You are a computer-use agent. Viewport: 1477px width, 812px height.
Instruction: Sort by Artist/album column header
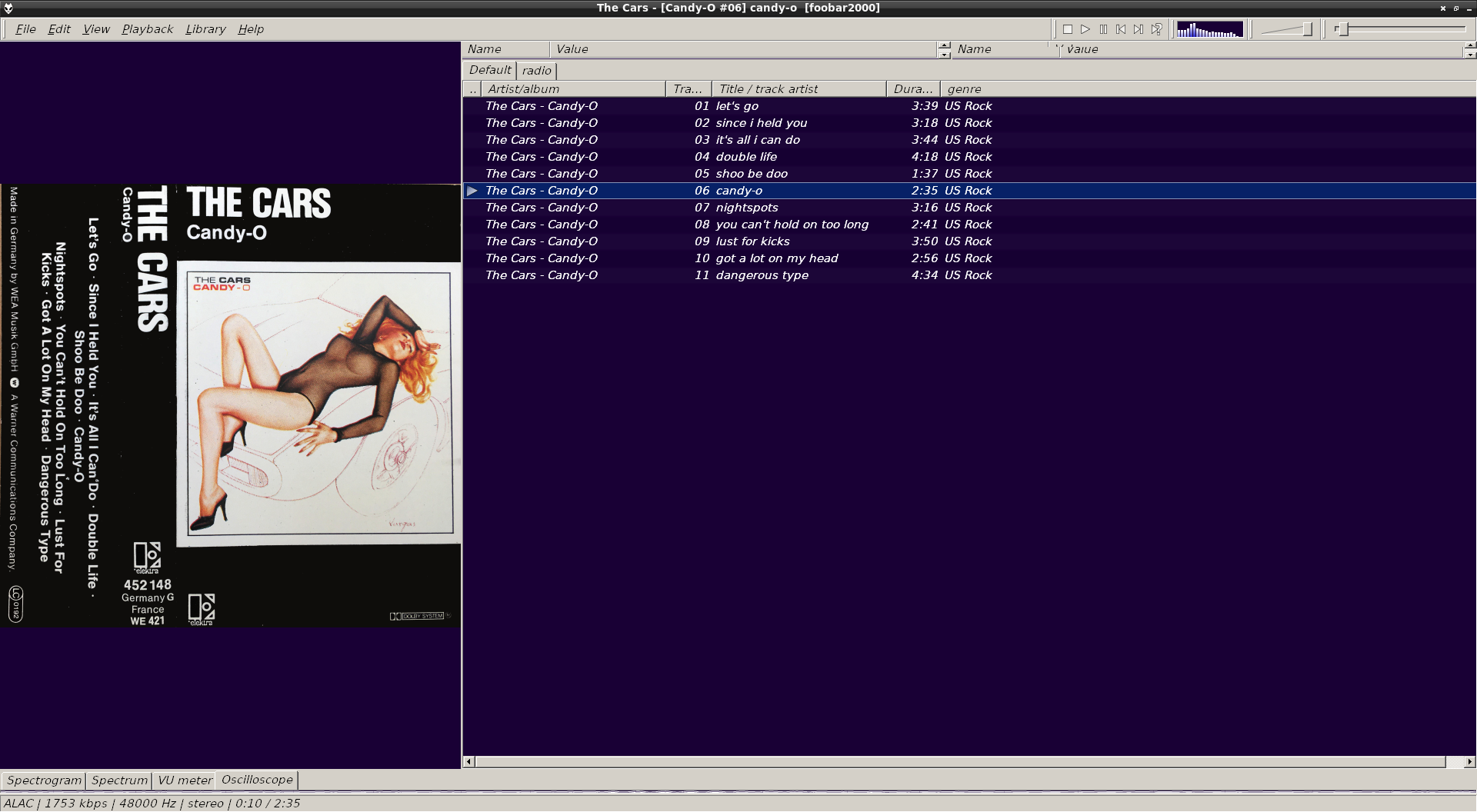point(573,89)
